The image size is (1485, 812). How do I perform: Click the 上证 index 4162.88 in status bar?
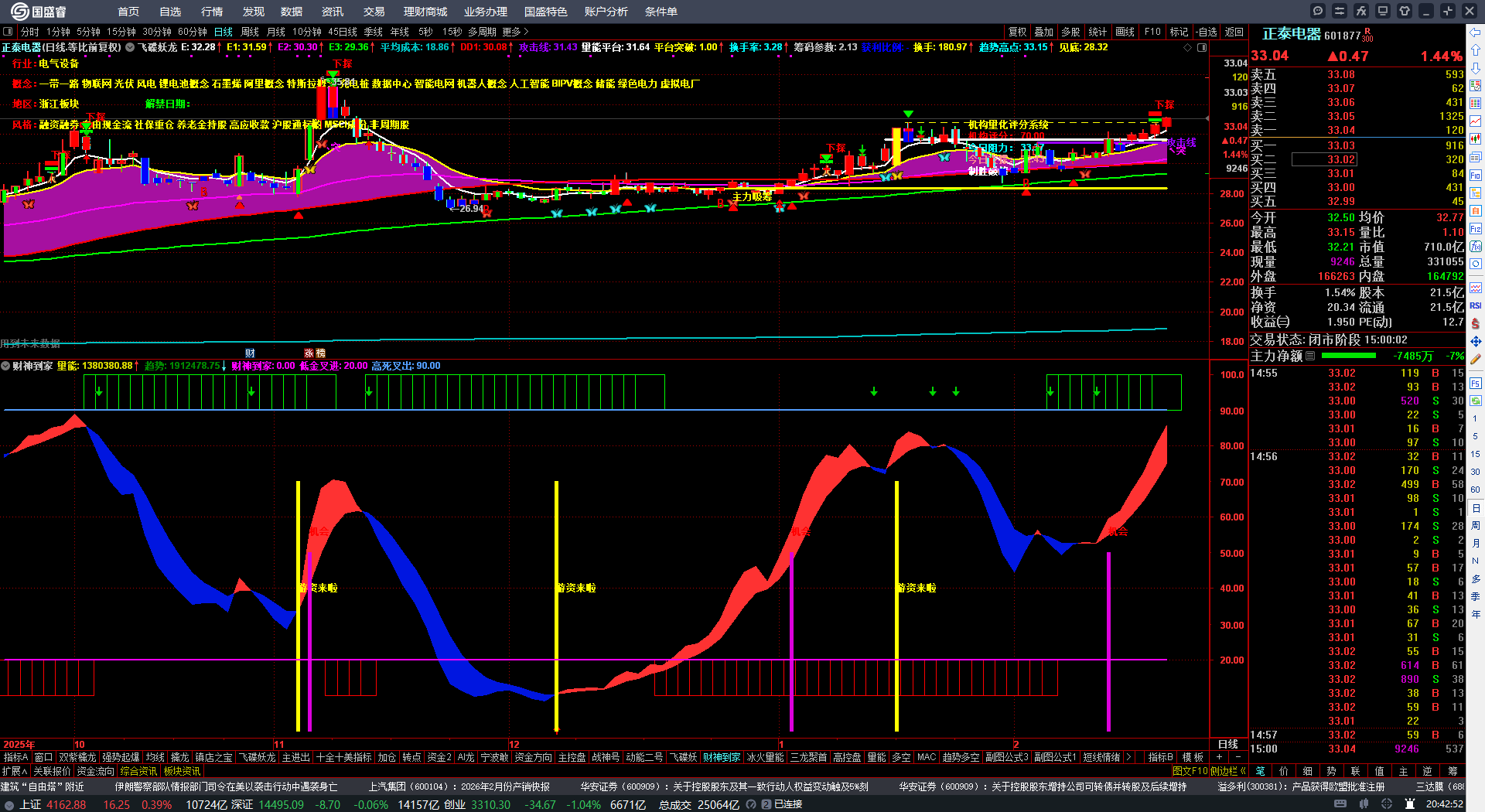click(53, 804)
